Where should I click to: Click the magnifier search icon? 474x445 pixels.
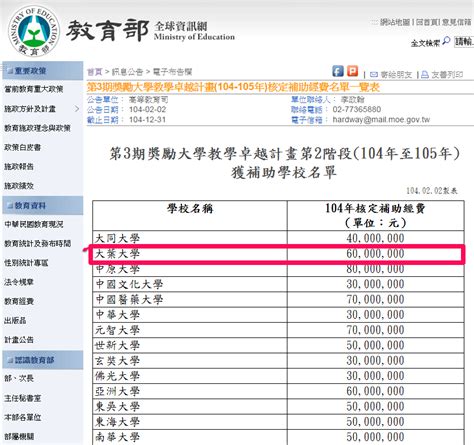[x=446, y=41]
